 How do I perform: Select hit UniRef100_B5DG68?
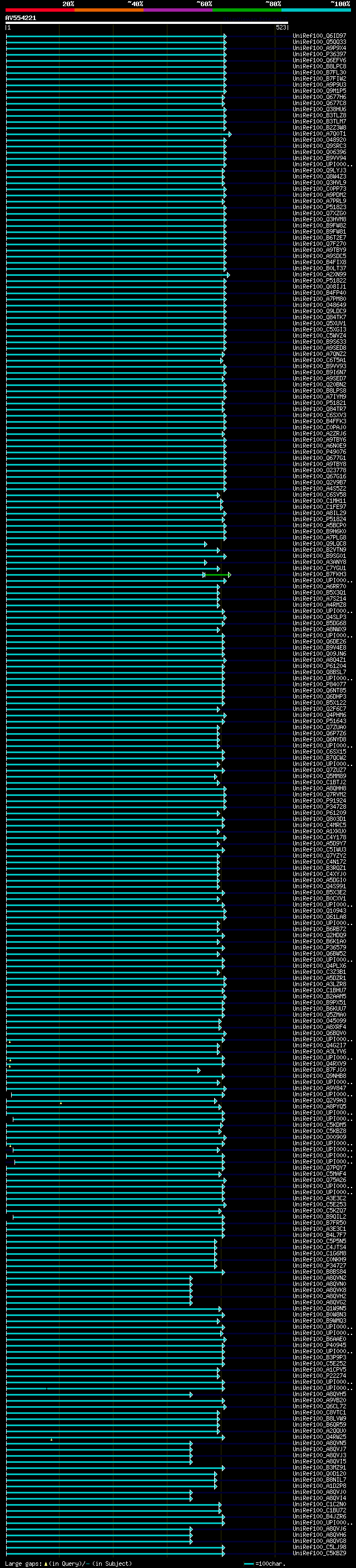coord(319,624)
